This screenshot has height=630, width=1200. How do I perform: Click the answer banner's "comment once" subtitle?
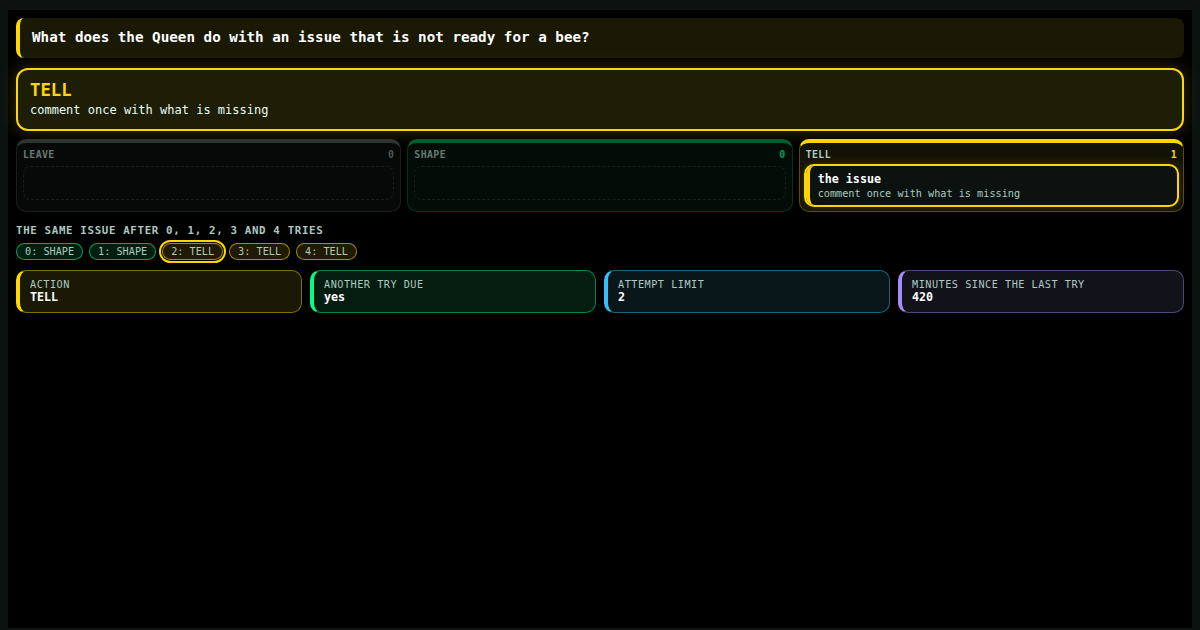[x=149, y=110]
